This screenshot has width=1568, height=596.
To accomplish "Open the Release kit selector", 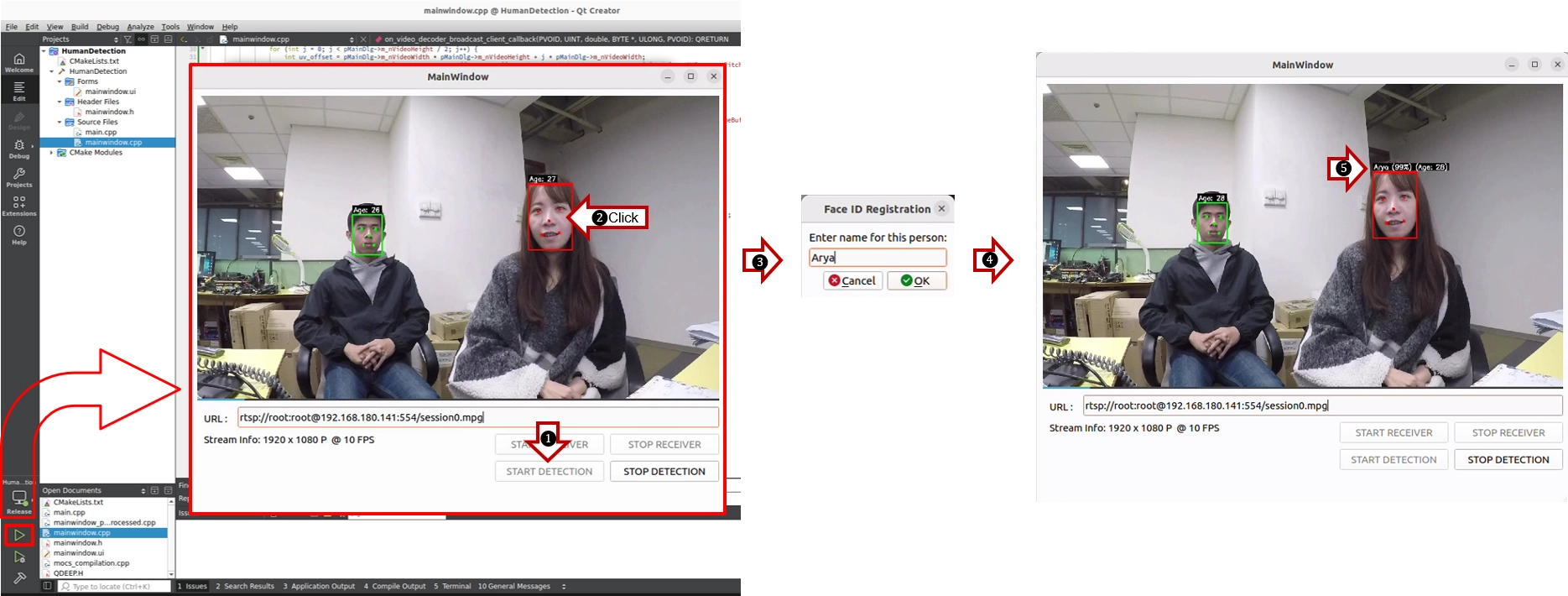I will (x=19, y=501).
